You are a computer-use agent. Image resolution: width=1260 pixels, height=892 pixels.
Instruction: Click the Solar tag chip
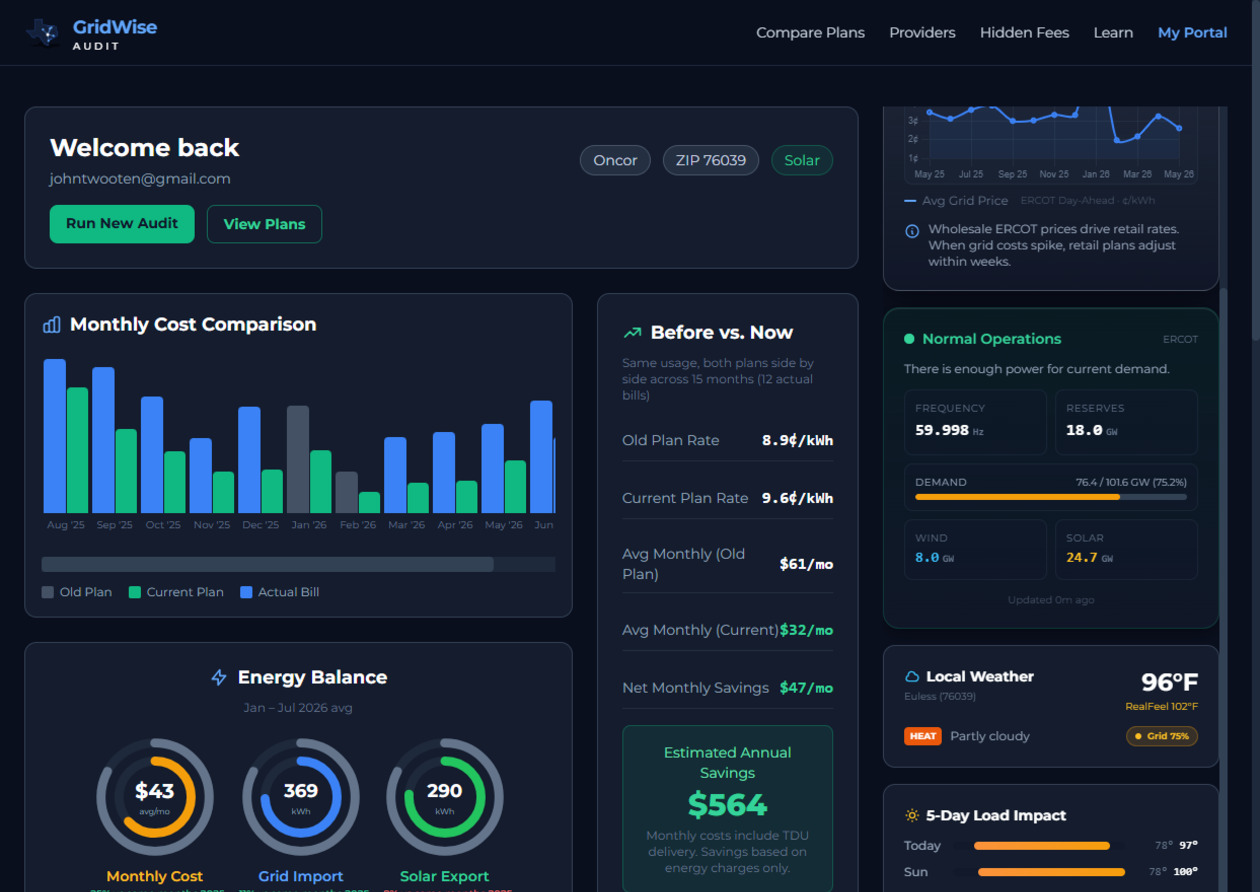click(802, 160)
